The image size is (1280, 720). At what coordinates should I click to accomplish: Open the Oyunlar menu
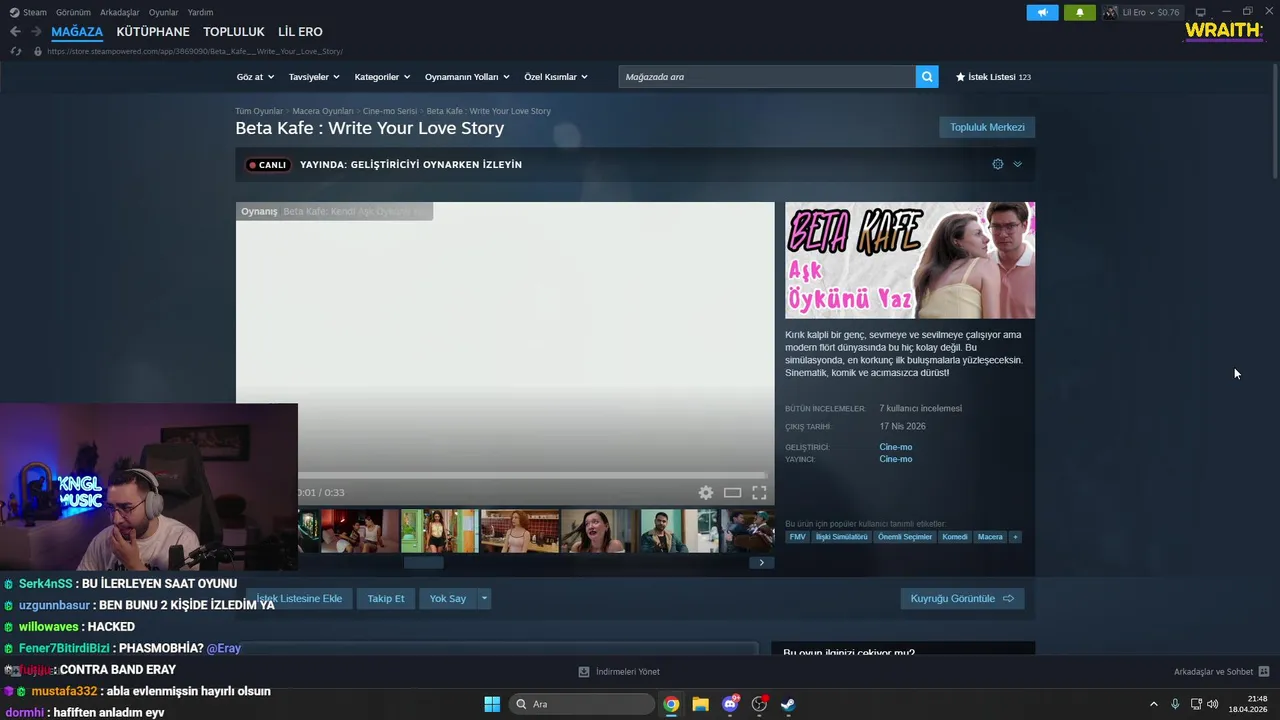(x=163, y=12)
